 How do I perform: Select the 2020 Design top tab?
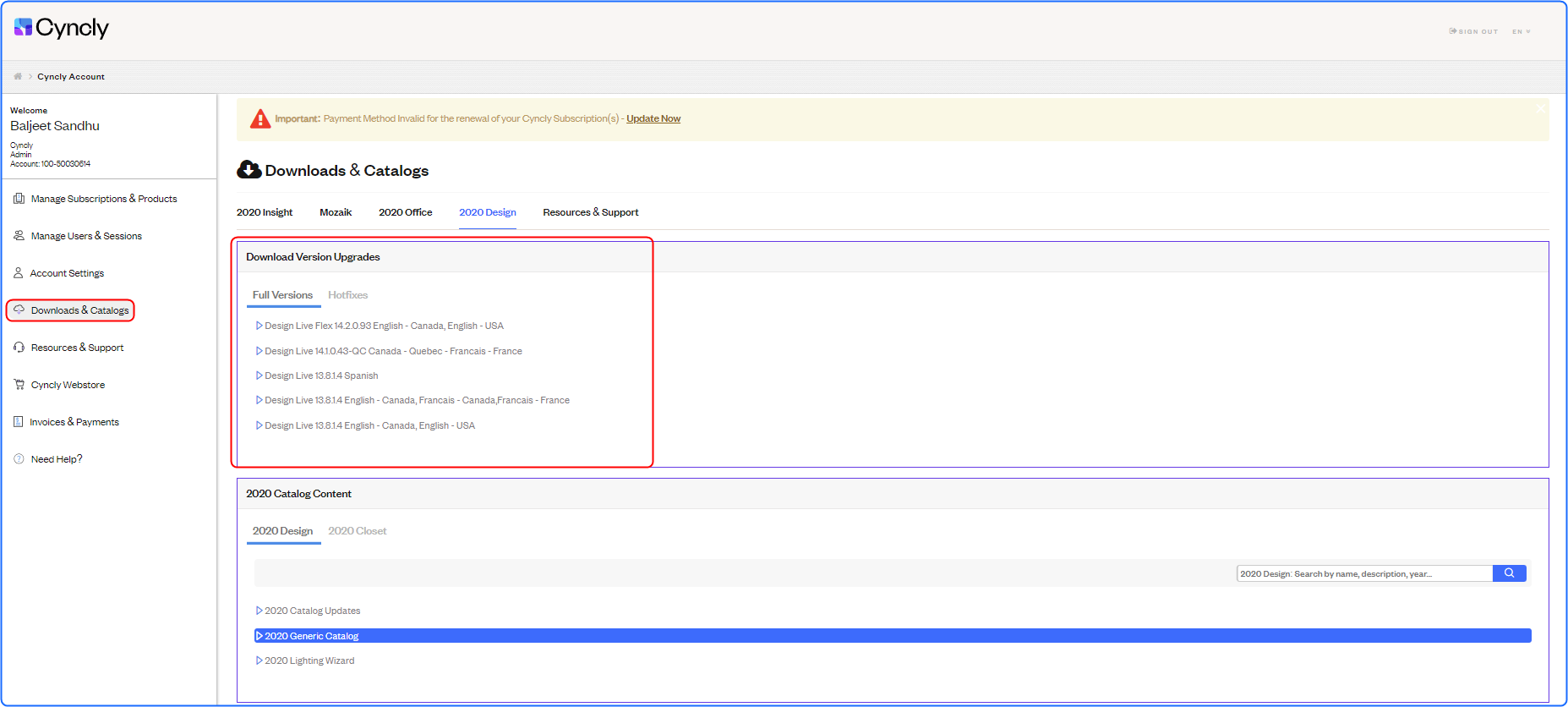pos(488,212)
